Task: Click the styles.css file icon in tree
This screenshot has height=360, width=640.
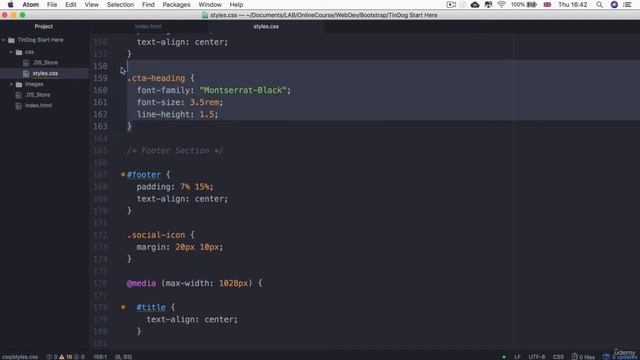Action: 26,73
